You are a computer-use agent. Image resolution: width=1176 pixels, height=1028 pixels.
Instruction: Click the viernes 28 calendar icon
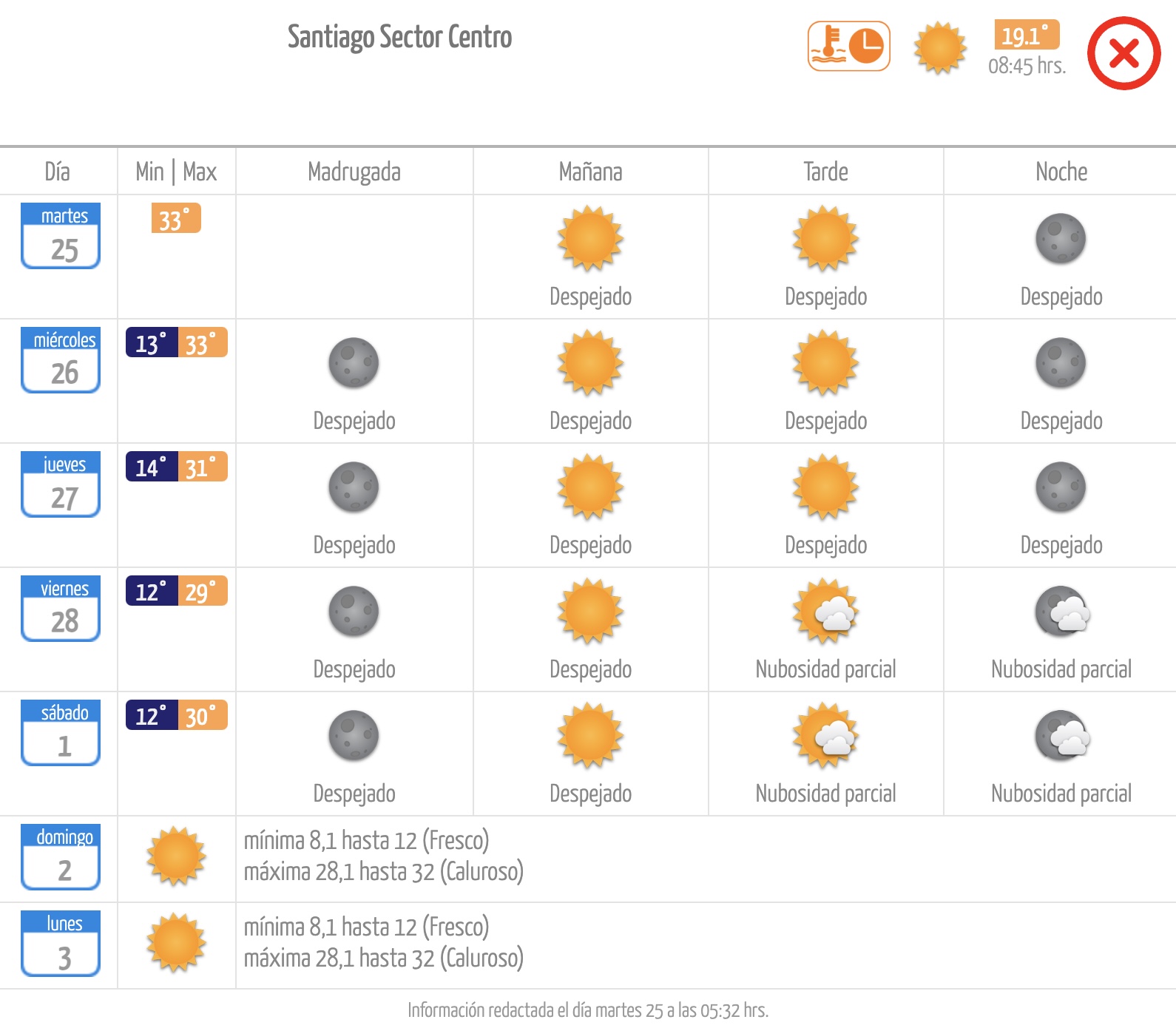pyautogui.click(x=61, y=608)
